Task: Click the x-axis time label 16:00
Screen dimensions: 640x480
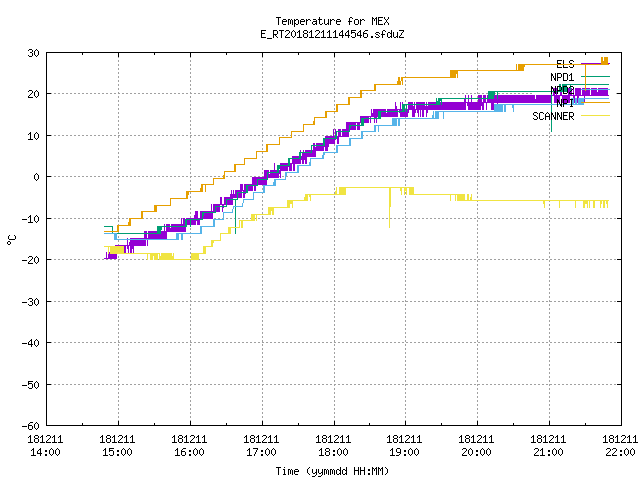Action: [x=189, y=453]
